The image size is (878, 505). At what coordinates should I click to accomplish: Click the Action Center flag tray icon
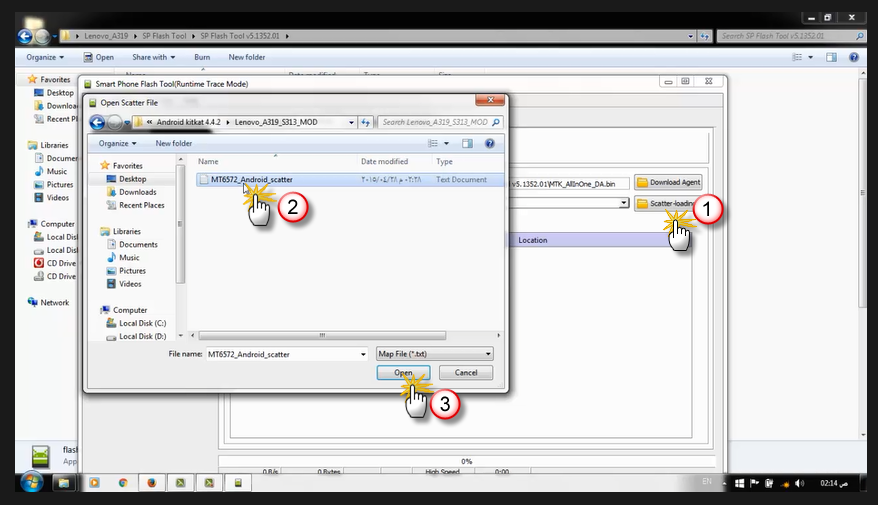coord(754,483)
